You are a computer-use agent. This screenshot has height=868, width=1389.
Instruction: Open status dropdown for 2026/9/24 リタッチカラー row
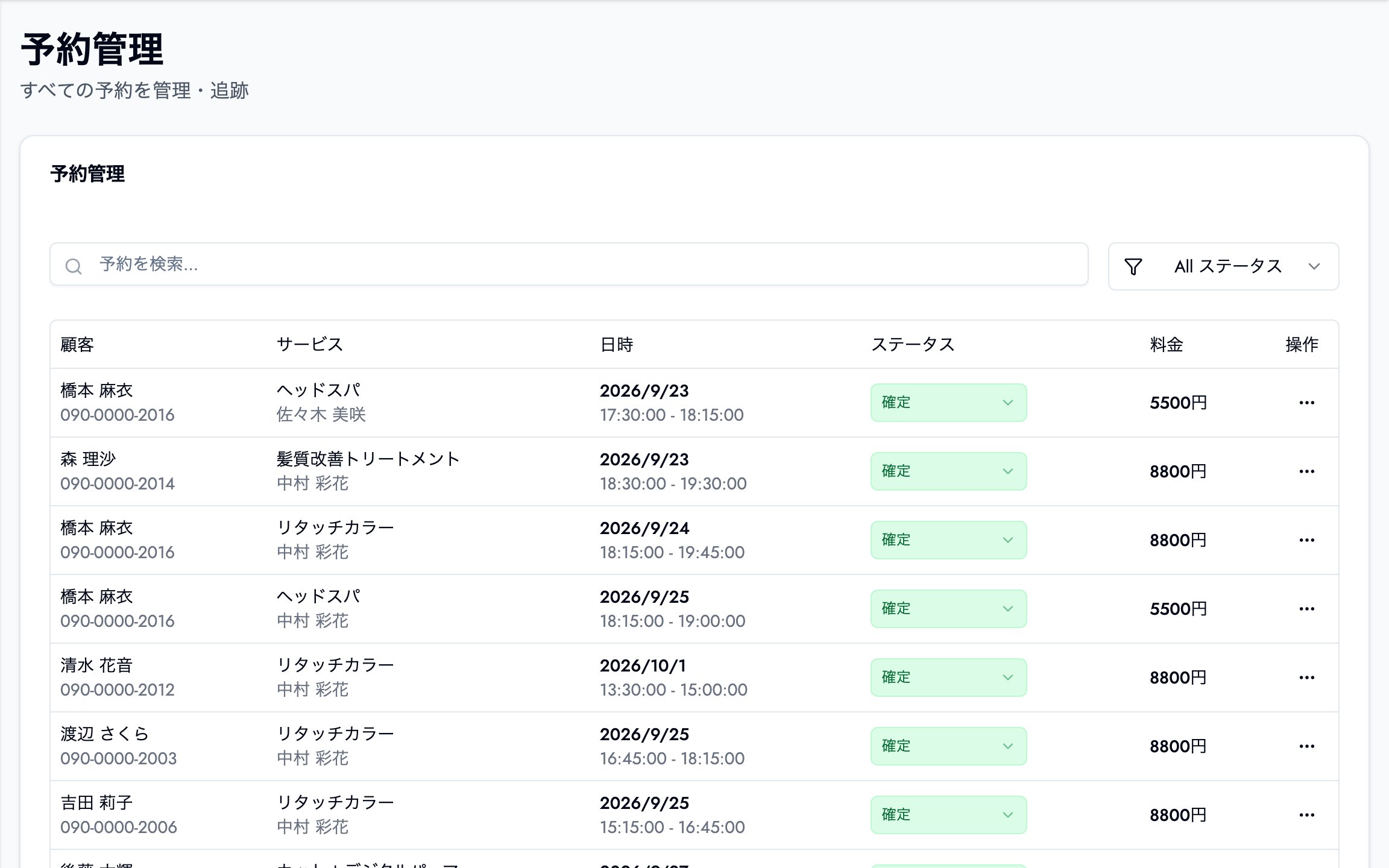[948, 540]
